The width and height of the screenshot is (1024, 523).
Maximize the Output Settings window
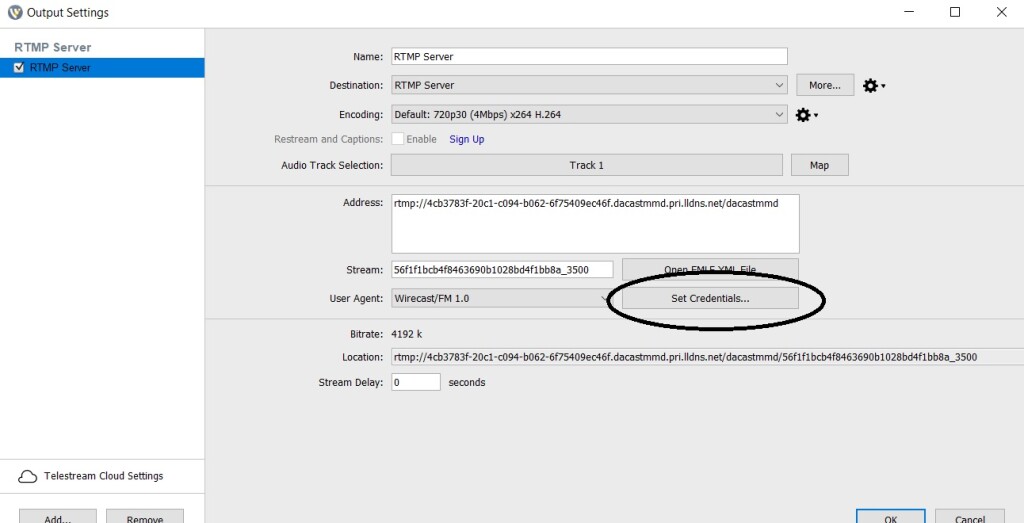[955, 12]
